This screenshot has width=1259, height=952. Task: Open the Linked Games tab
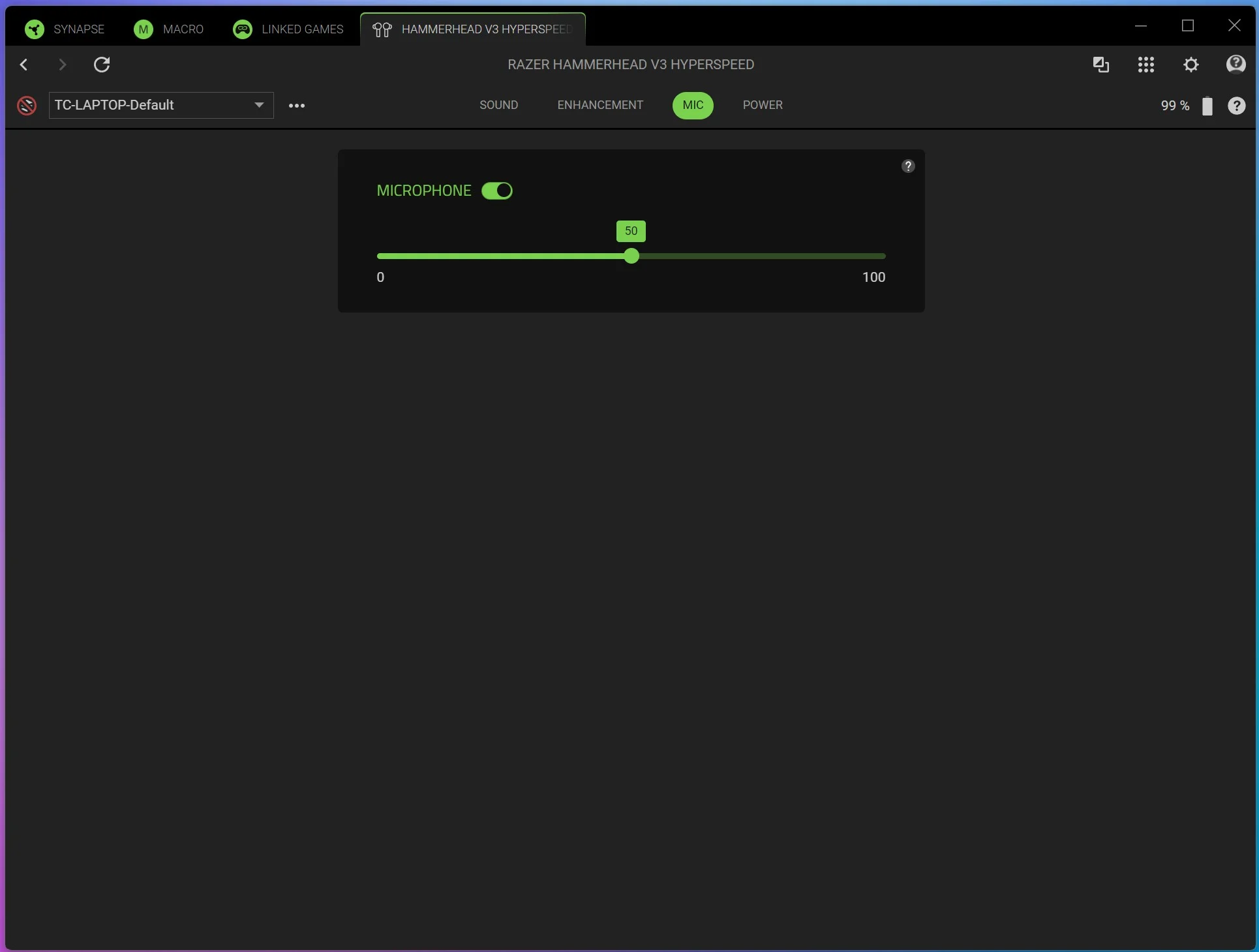[x=288, y=29]
